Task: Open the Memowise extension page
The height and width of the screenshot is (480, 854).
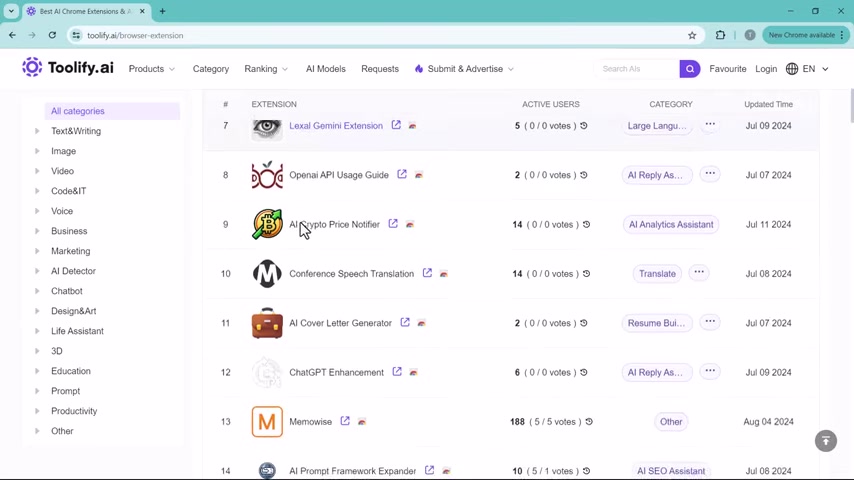Action: point(310,422)
